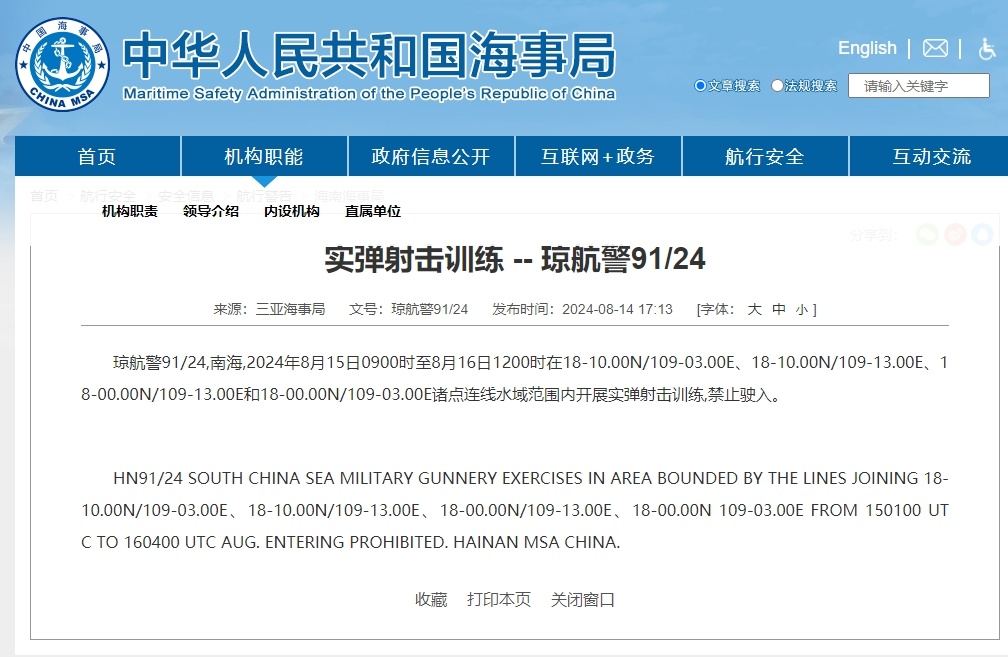The width and height of the screenshot is (1008, 657).
Task: Click the publish time 2024-08-14 17:13
Action: (617, 309)
